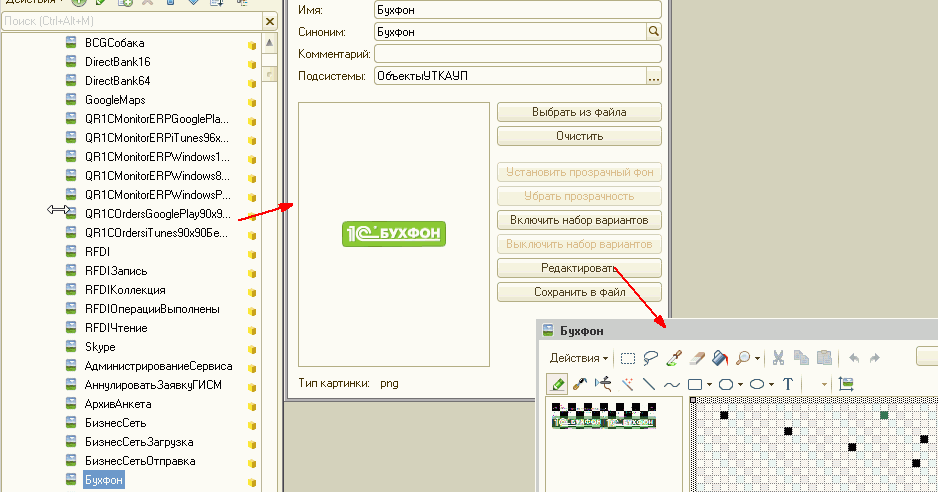
Task: Select the Text tool
Action: tap(788, 384)
